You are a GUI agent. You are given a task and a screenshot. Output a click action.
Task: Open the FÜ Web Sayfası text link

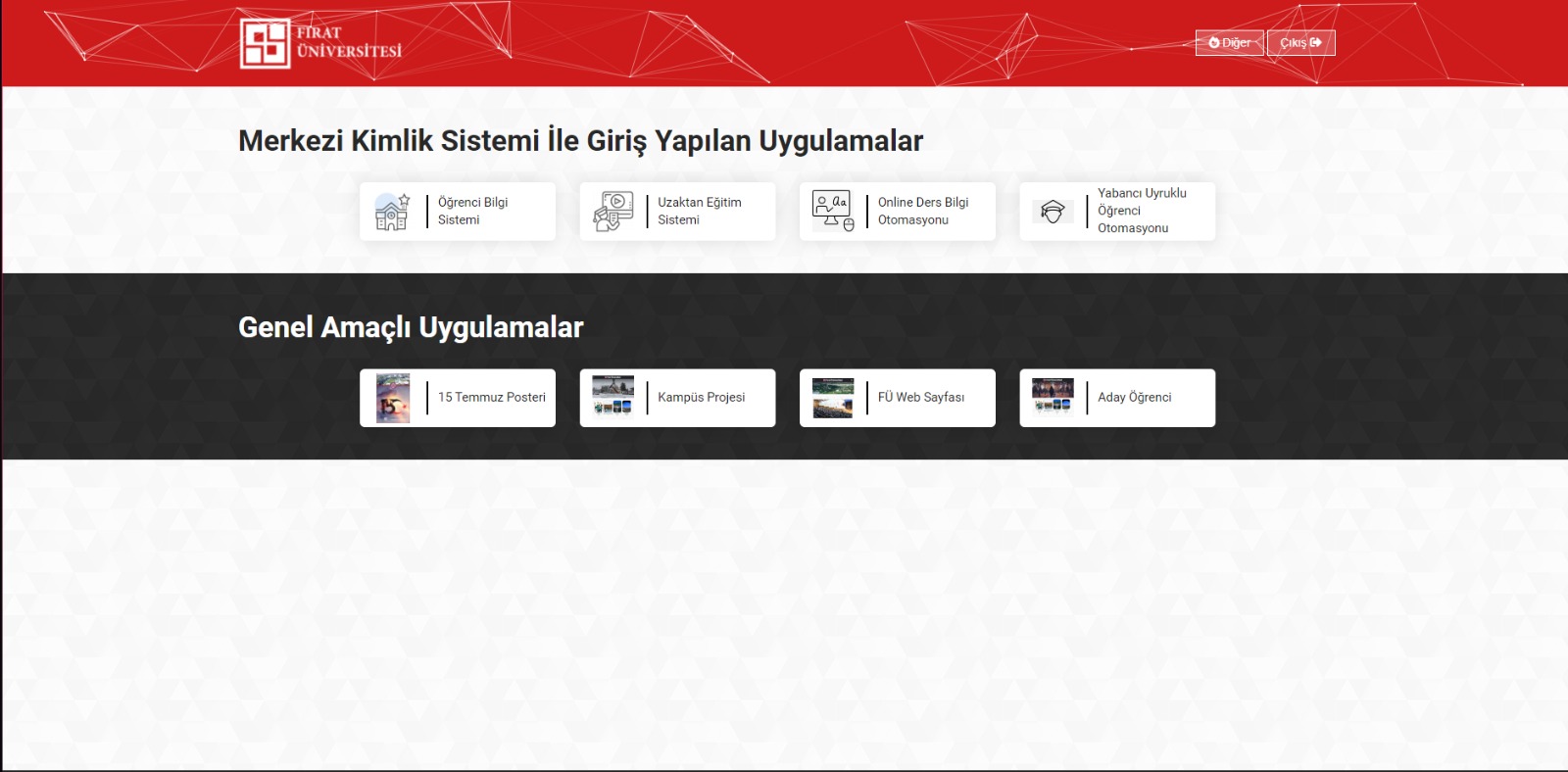pos(920,398)
